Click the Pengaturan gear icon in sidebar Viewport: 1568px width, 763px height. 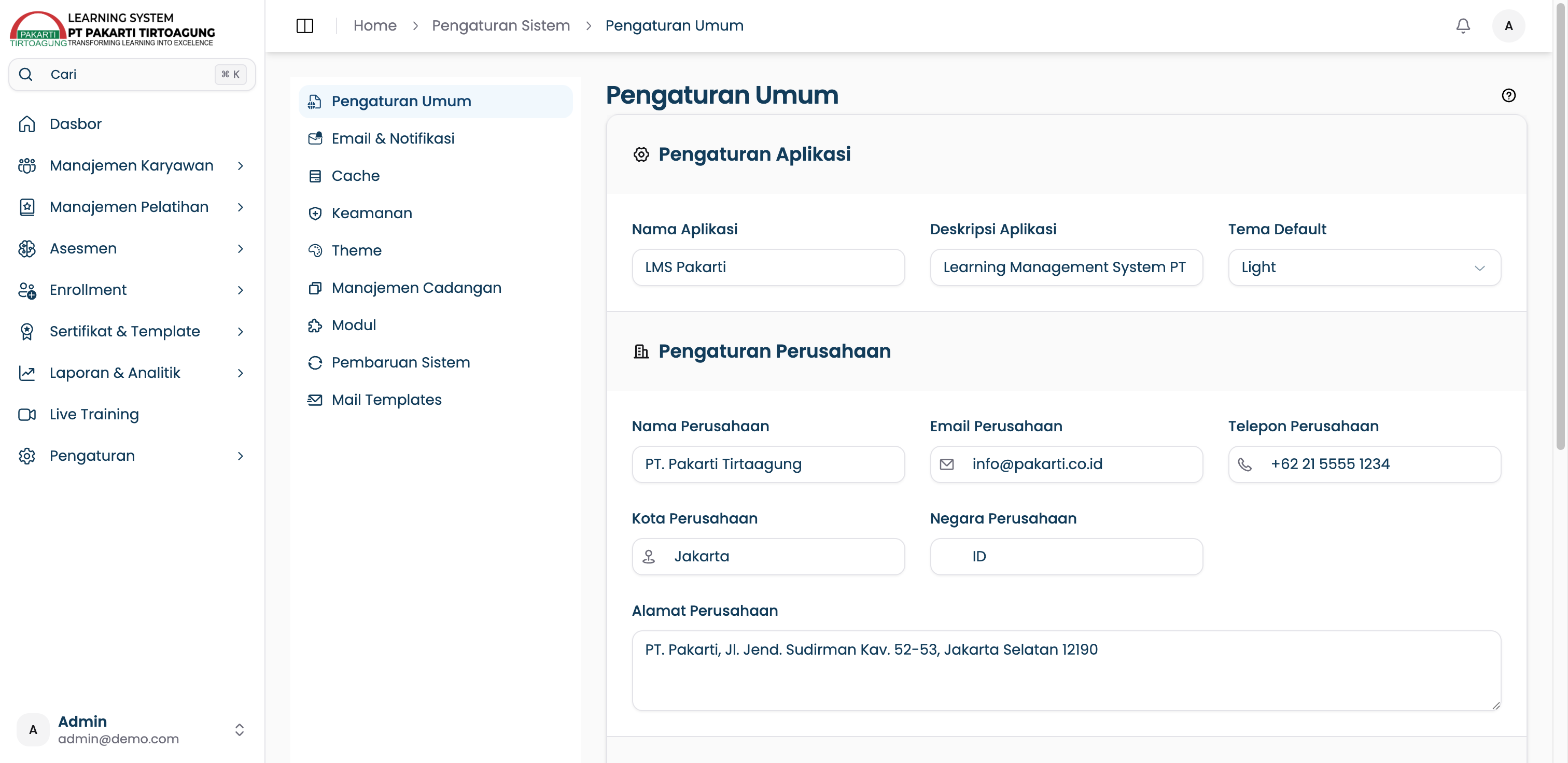pyautogui.click(x=27, y=456)
